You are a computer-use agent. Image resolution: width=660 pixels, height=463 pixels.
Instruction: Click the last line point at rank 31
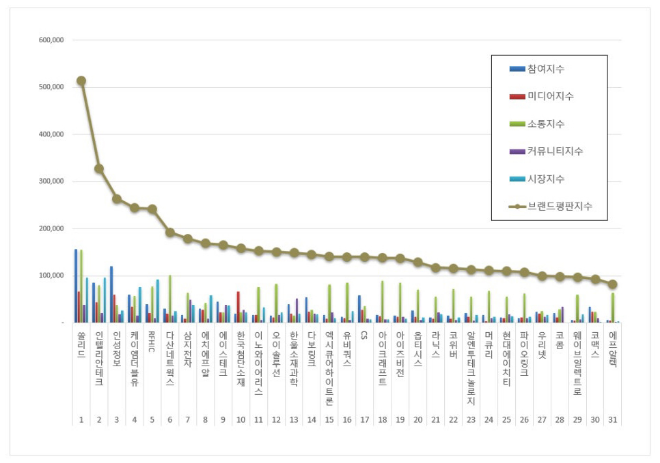612,284
